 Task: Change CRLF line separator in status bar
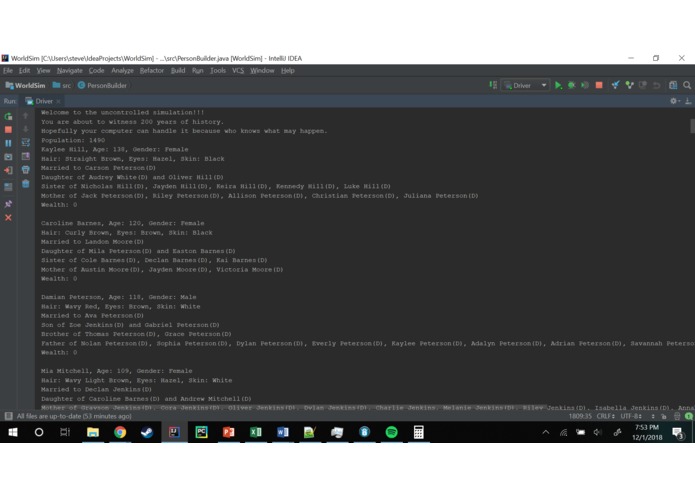(606, 416)
